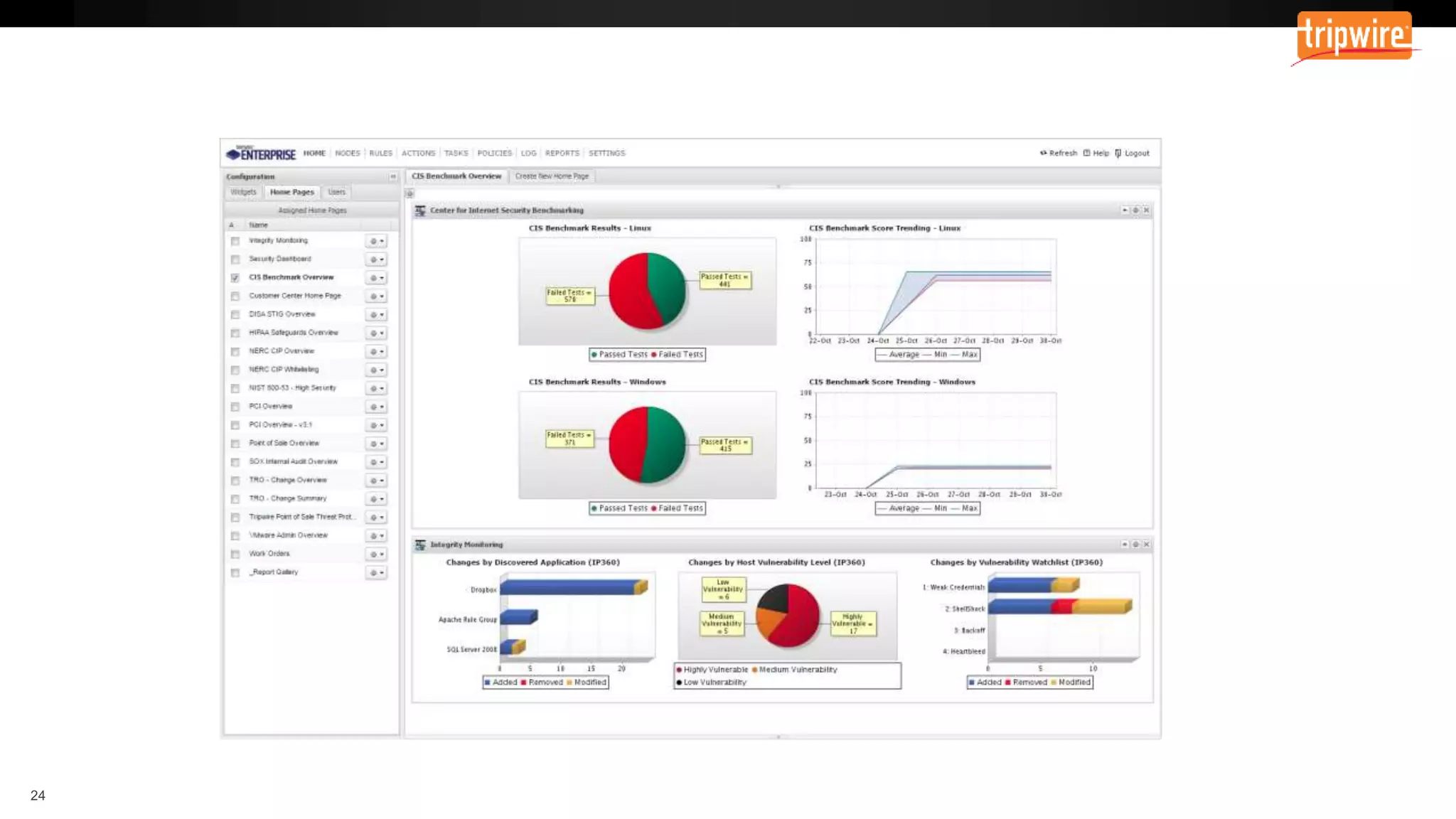The image size is (1456, 819).
Task: Open settings gear of Center for Internet Security widget
Action: point(1135,210)
